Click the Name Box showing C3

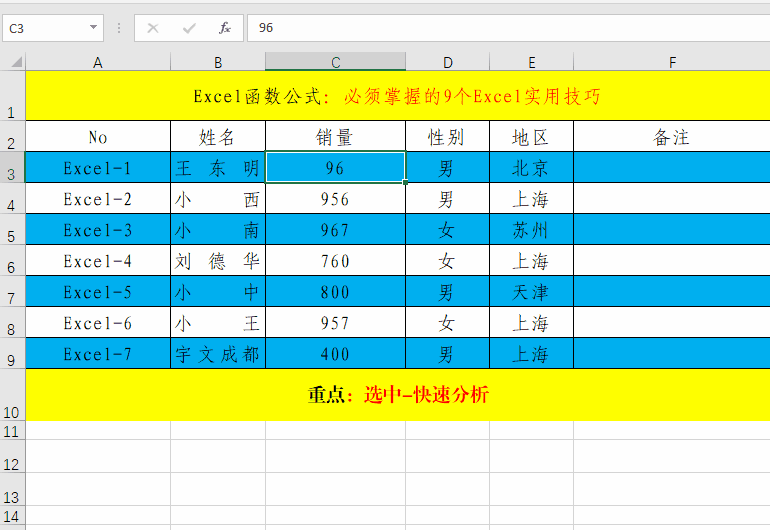click(53, 28)
